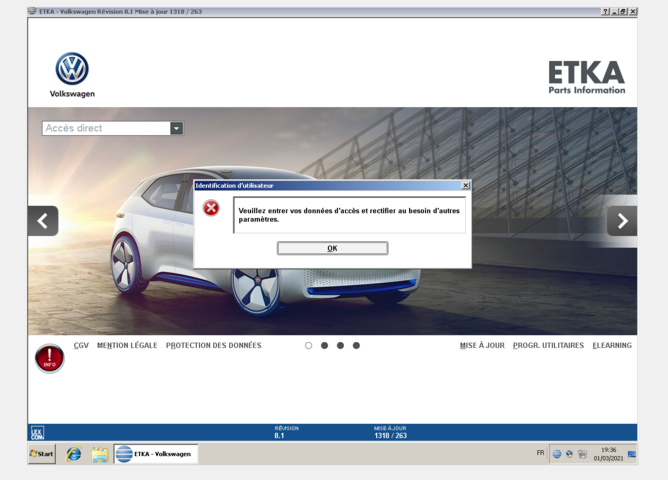Screen dimensions: 668x480
Task: Click the show desktop tray icon
Action: pyautogui.click(x=632, y=454)
